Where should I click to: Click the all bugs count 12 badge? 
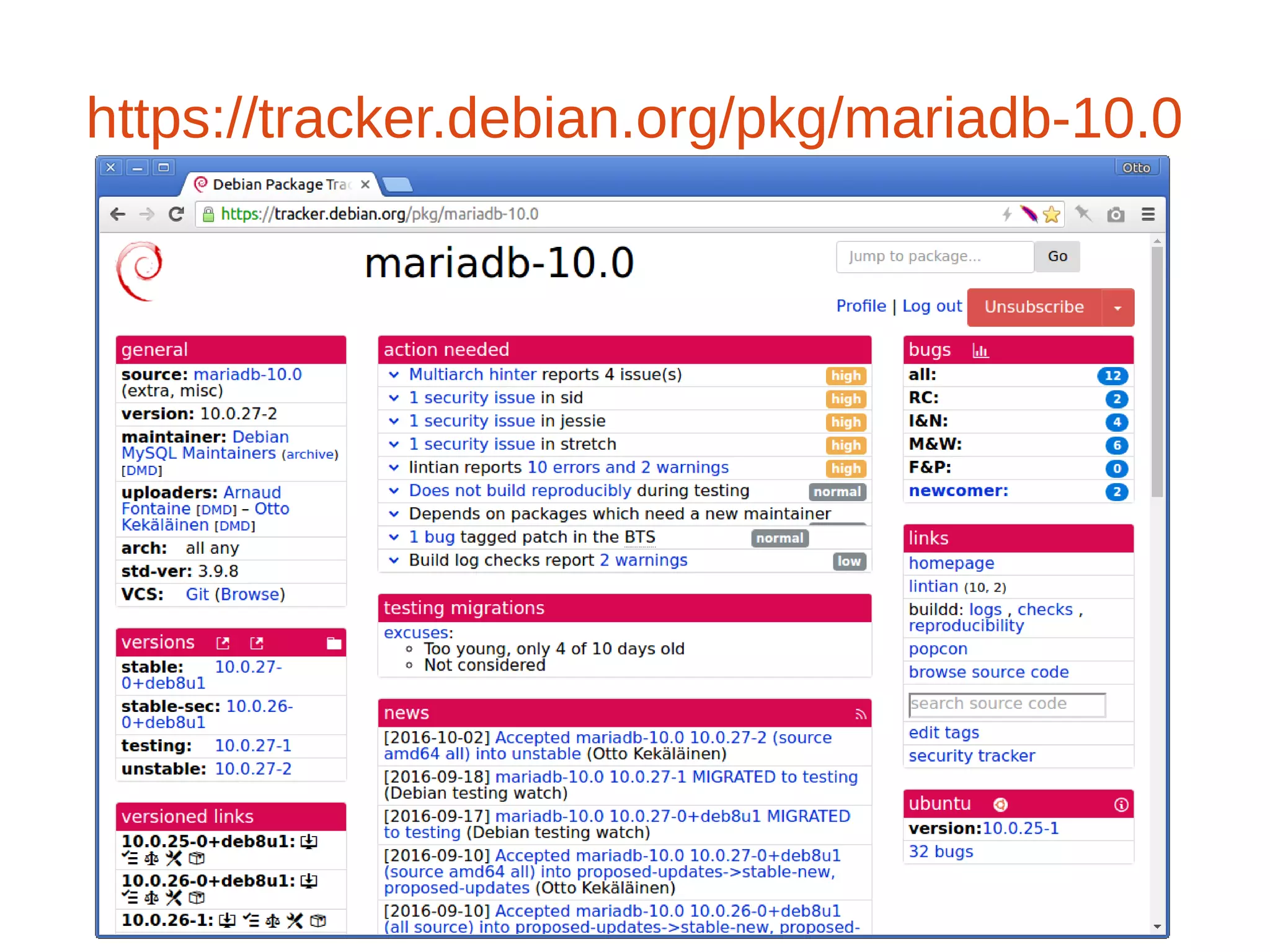point(1112,376)
